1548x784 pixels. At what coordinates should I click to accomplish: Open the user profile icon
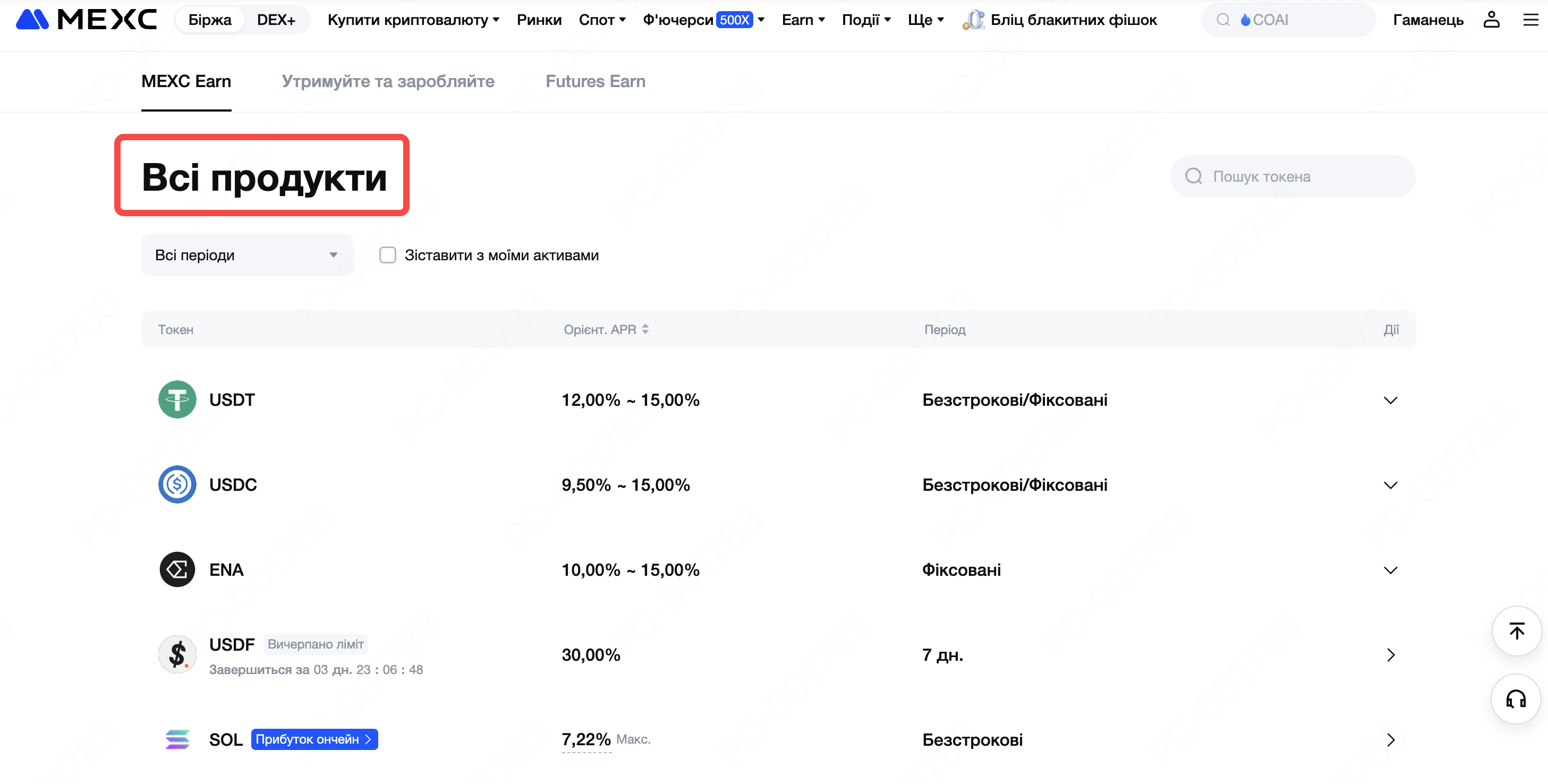click(x=1491, y=20)
